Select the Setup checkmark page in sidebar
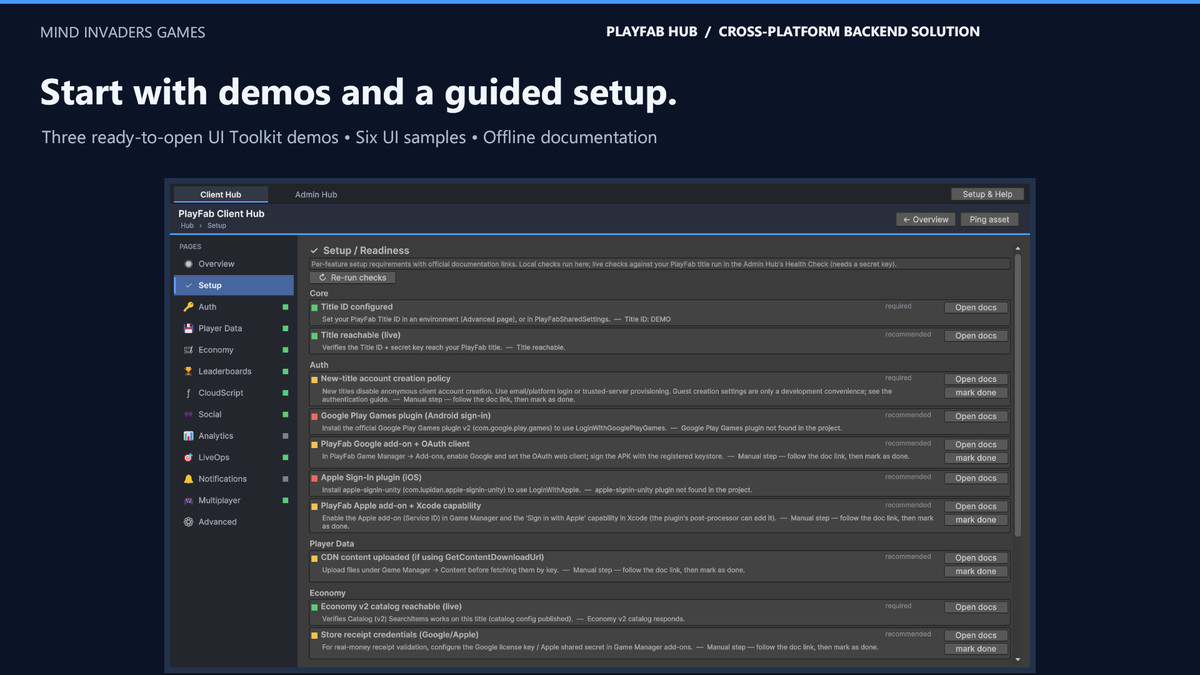Screen dimensions: 1200x675 coord(234,285)
